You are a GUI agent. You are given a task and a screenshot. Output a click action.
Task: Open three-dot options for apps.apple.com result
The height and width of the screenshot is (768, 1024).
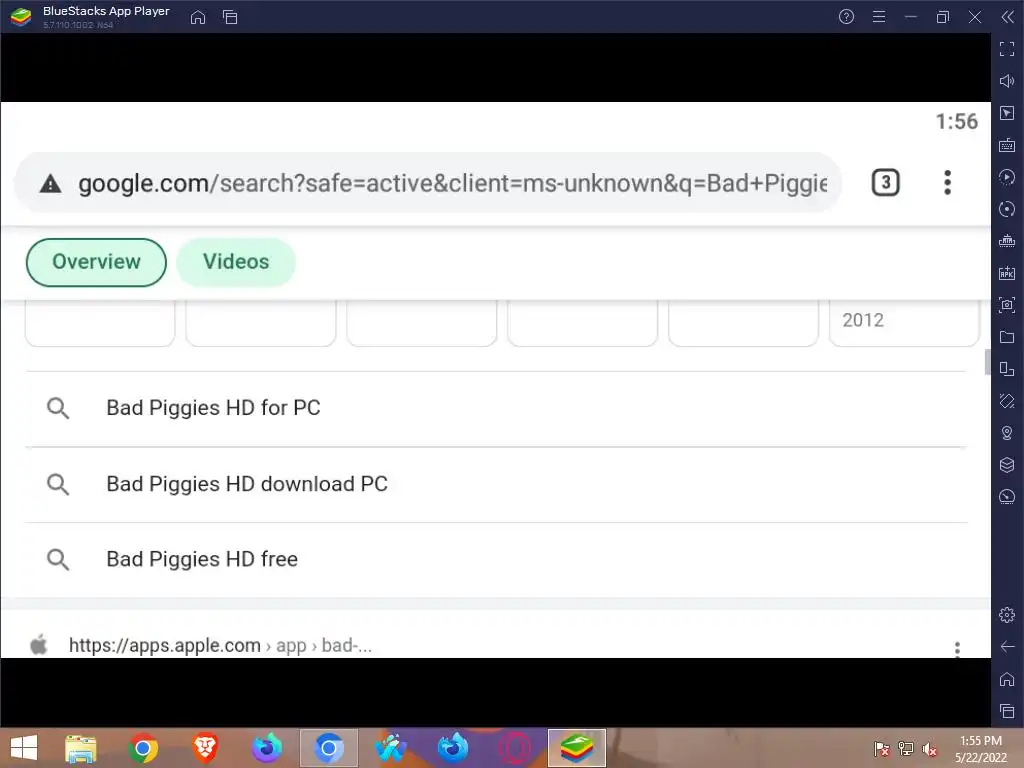point(957,648)
